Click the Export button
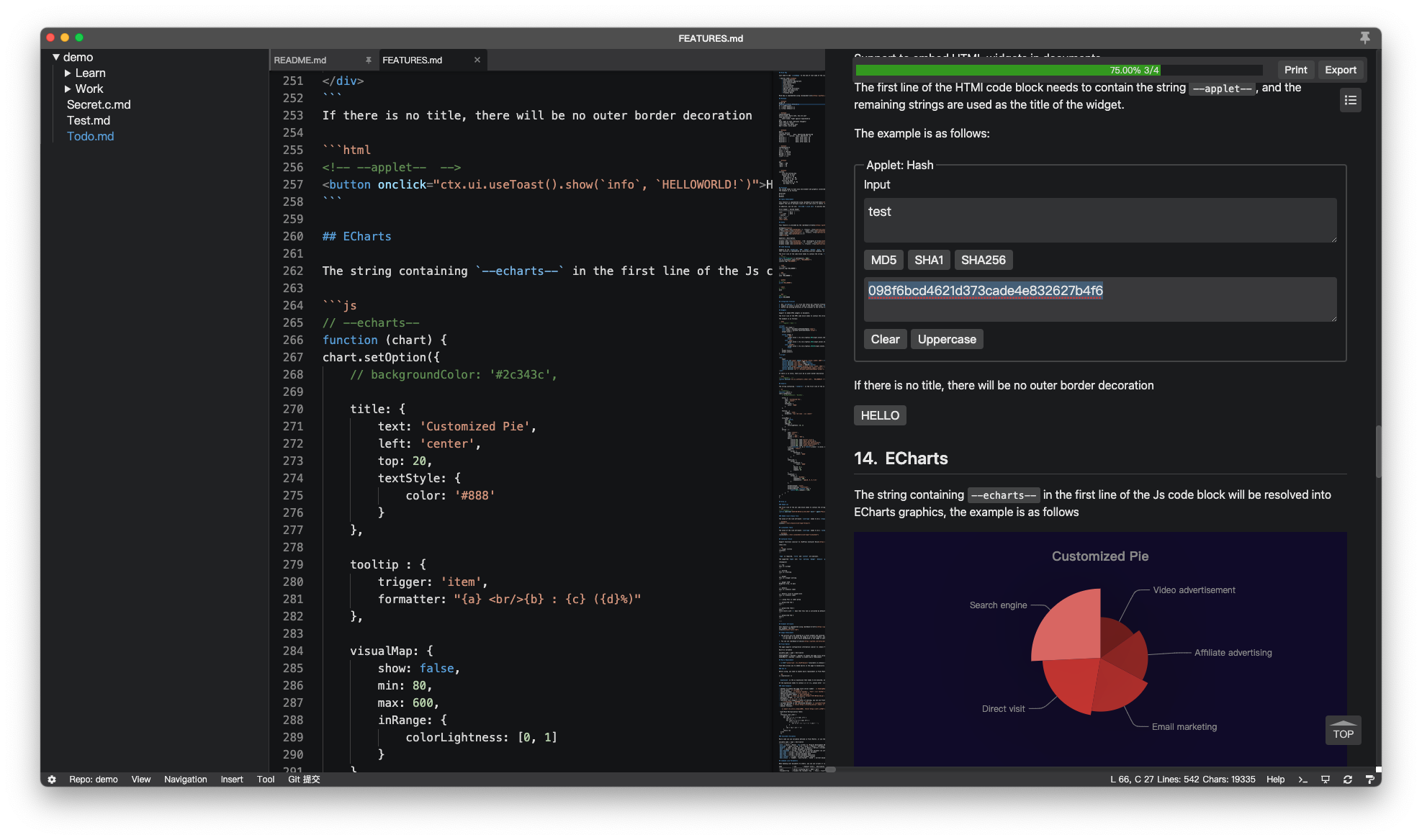This screenshot has height=840, width=1422. [x=1341, y=69]
